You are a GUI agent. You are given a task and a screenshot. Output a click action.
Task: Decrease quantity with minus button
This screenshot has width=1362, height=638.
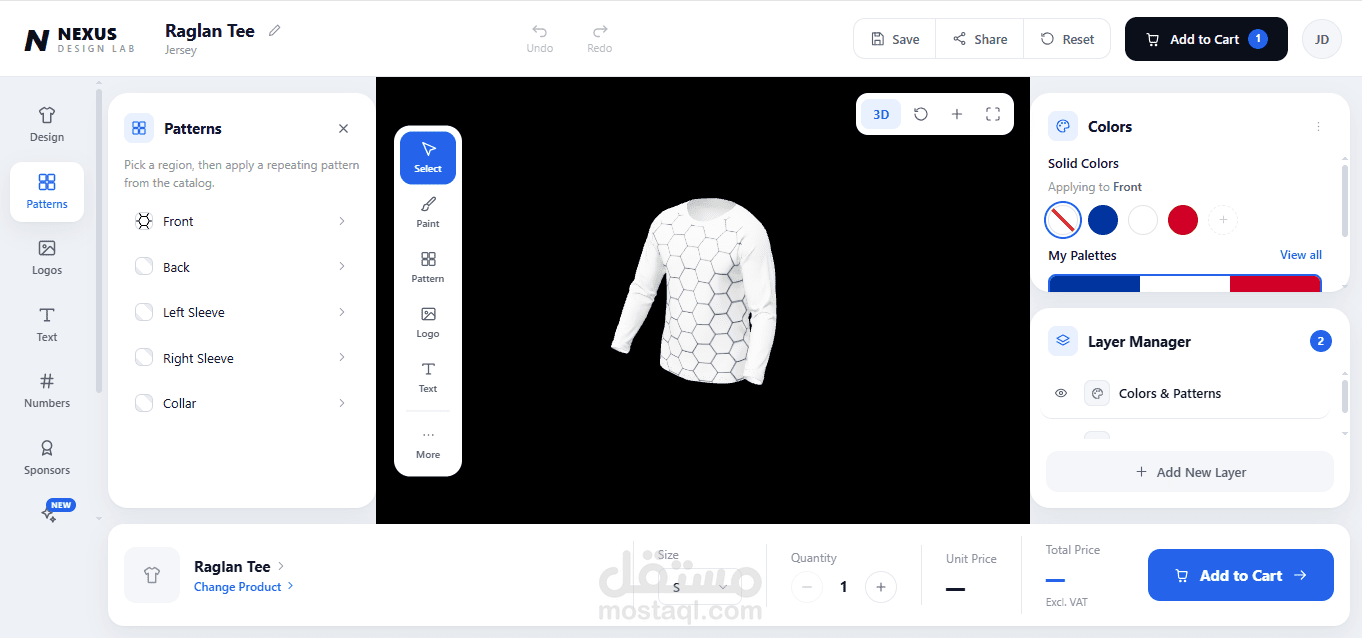coord(807,587)
